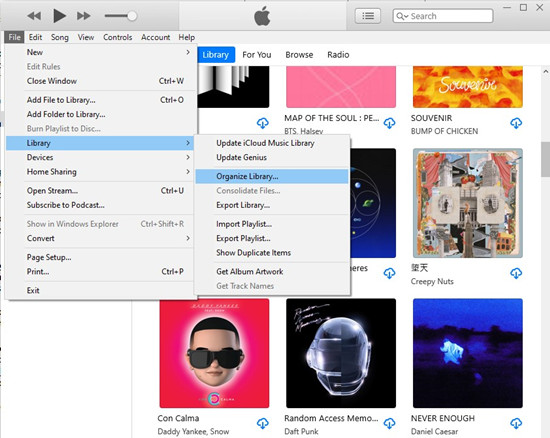The height and width of the screenshot is (438, 550).
Task: Select Exit from File menu
Action: [x=100, y=291]
